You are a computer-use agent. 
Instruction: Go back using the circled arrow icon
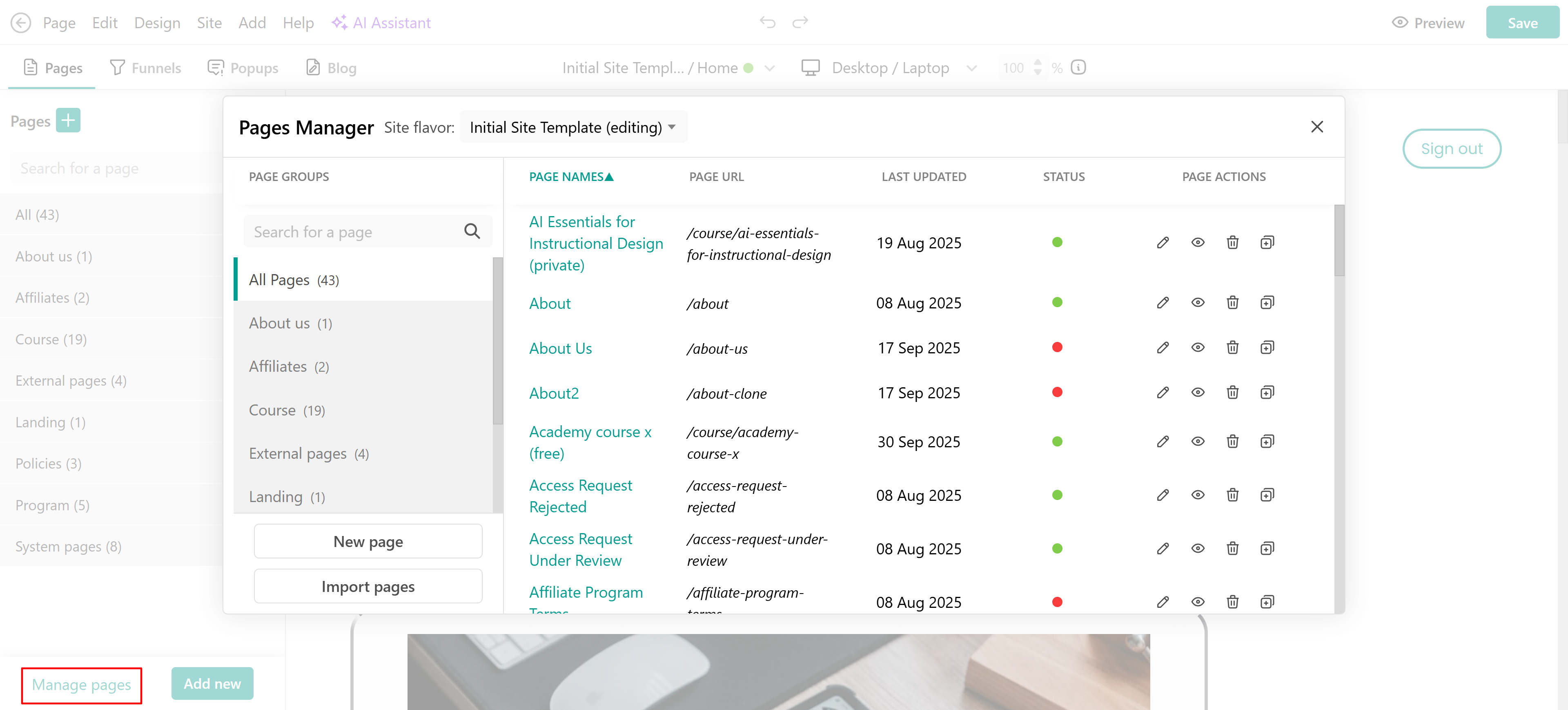[x=21, y=23]
